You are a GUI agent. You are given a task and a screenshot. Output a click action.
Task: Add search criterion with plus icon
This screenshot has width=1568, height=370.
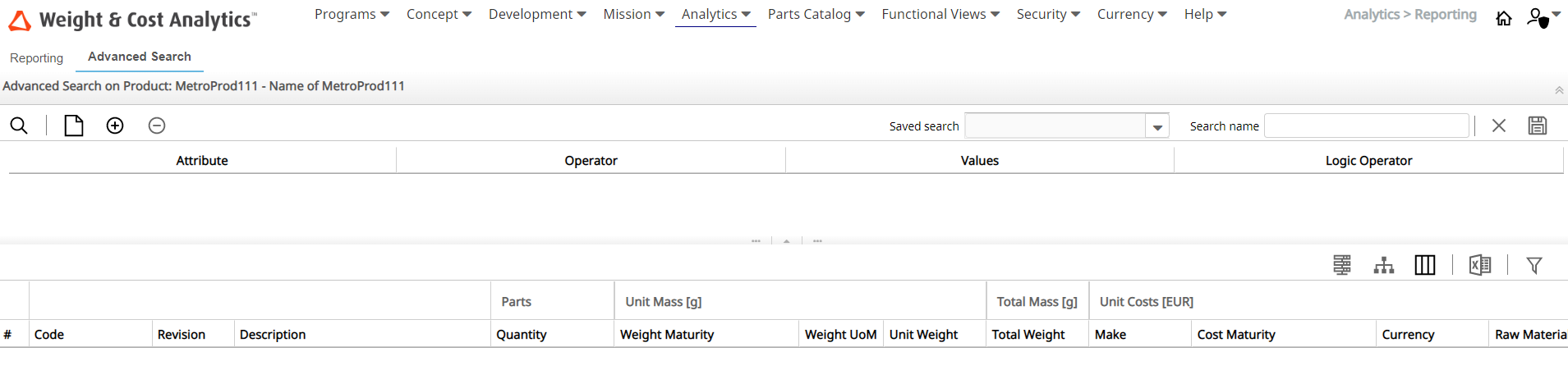click(115, 126)
